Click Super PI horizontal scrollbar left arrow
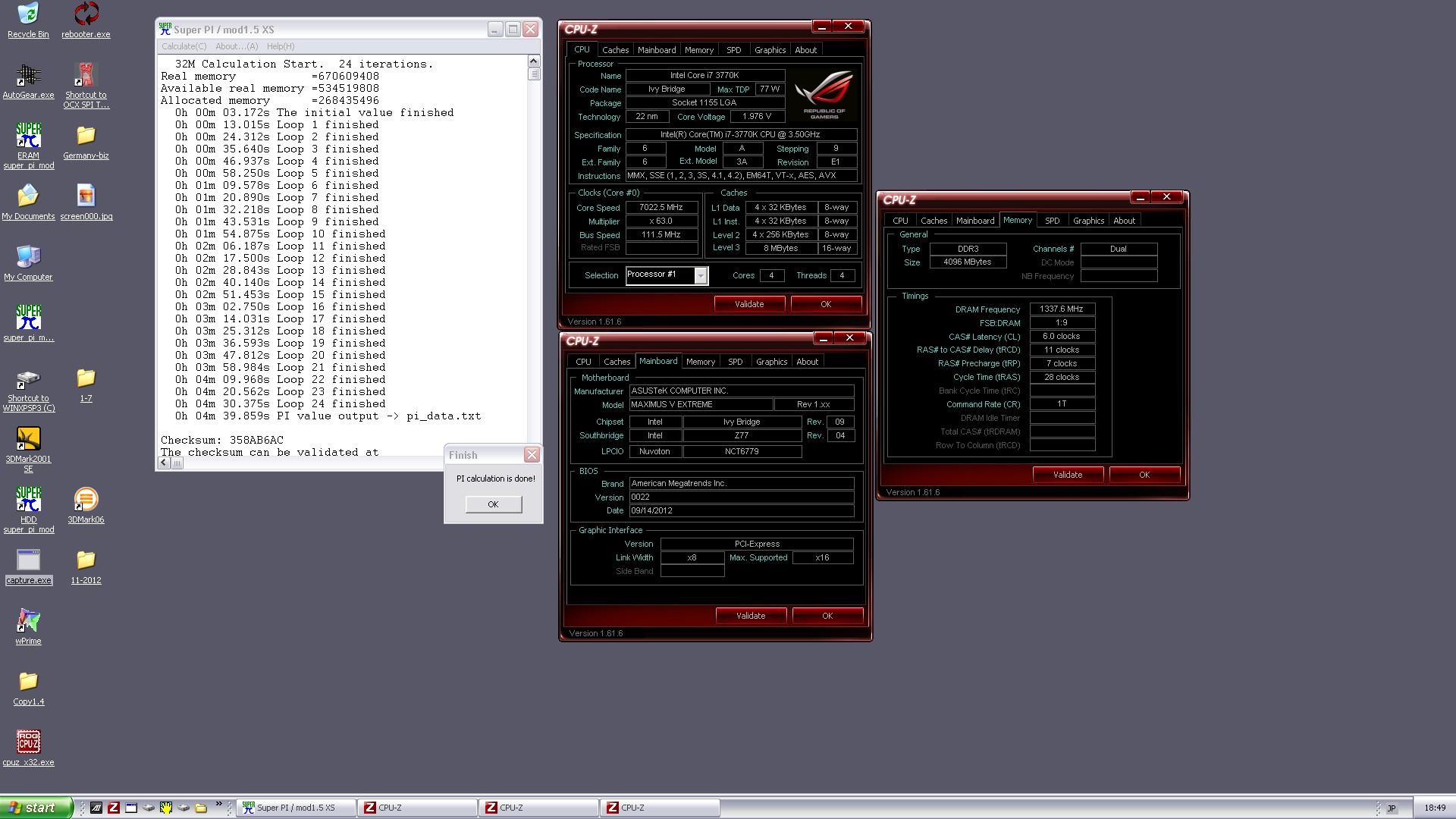This screenshot has height=819, width=1456. click(164, 463)
